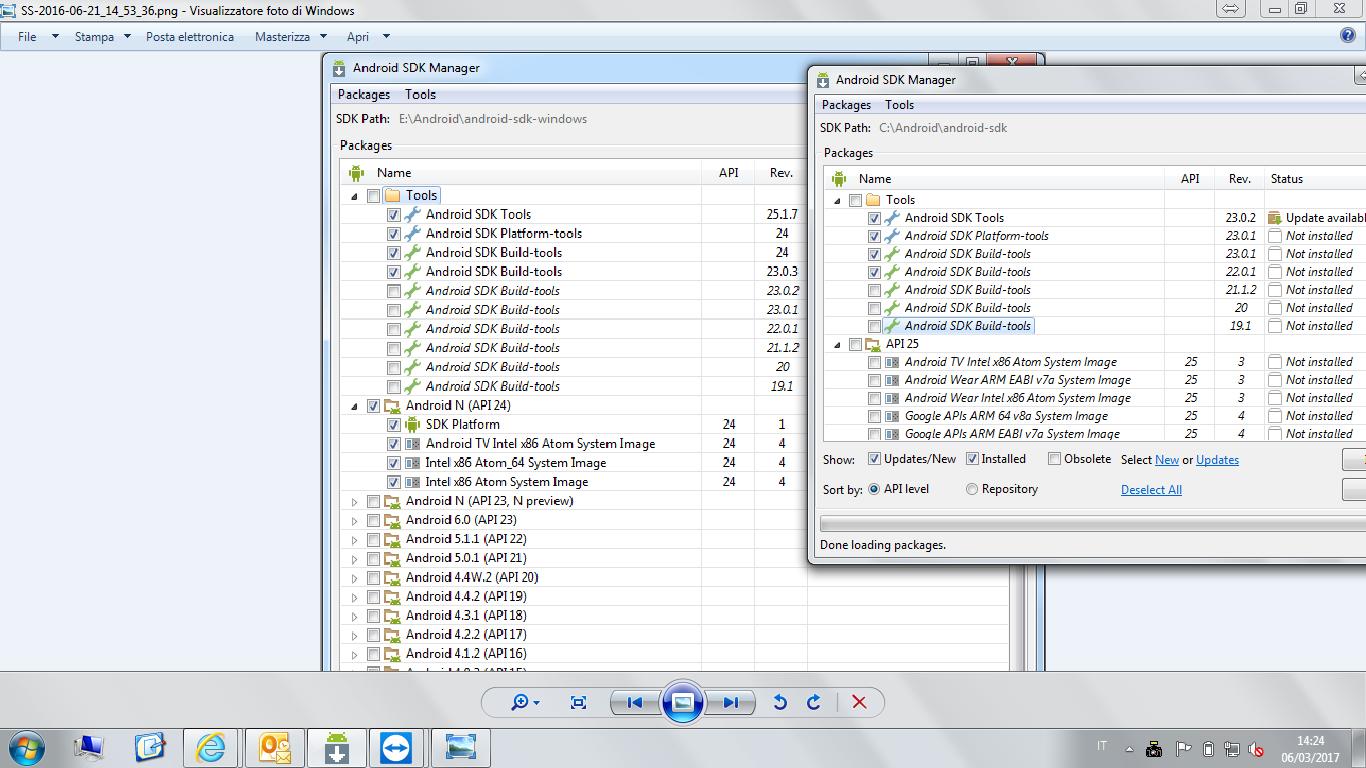Viewport: 1366px width, 768px height.
Task: Rotate the photo clockwise
Action: coord(814,702)
